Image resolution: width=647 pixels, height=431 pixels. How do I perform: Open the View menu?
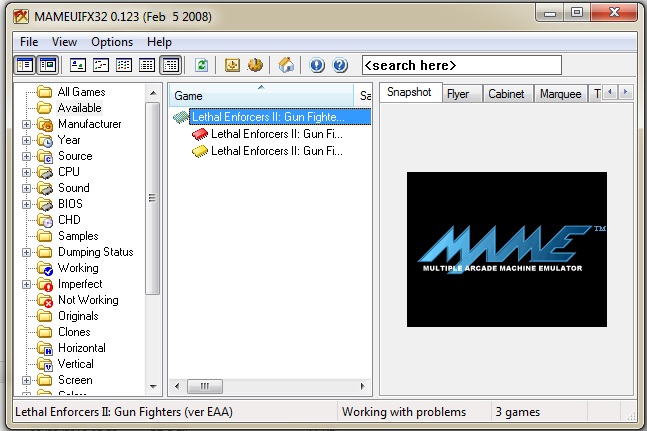64,42
